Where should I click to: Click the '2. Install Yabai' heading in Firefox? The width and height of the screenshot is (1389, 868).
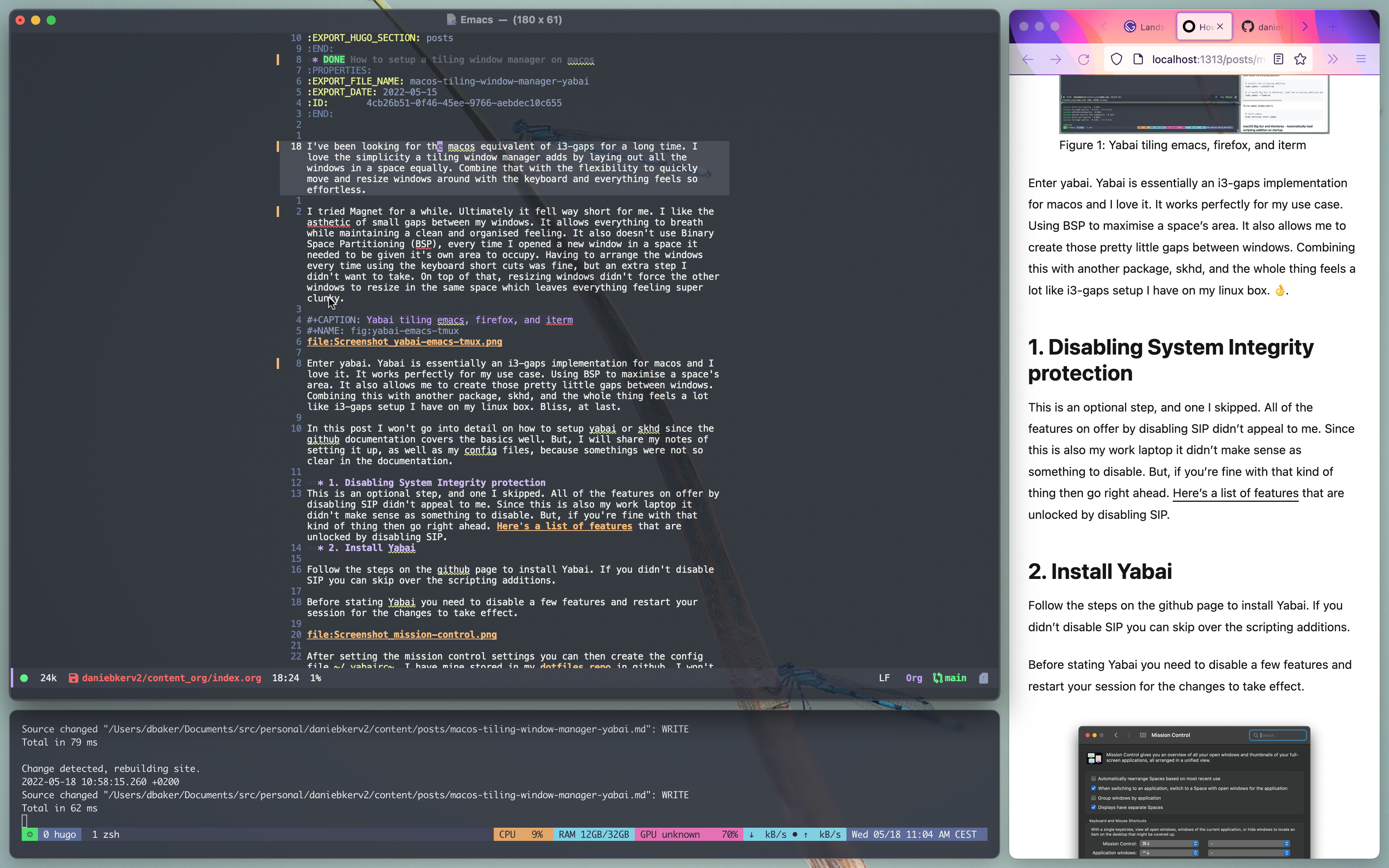coord(1100,571)
